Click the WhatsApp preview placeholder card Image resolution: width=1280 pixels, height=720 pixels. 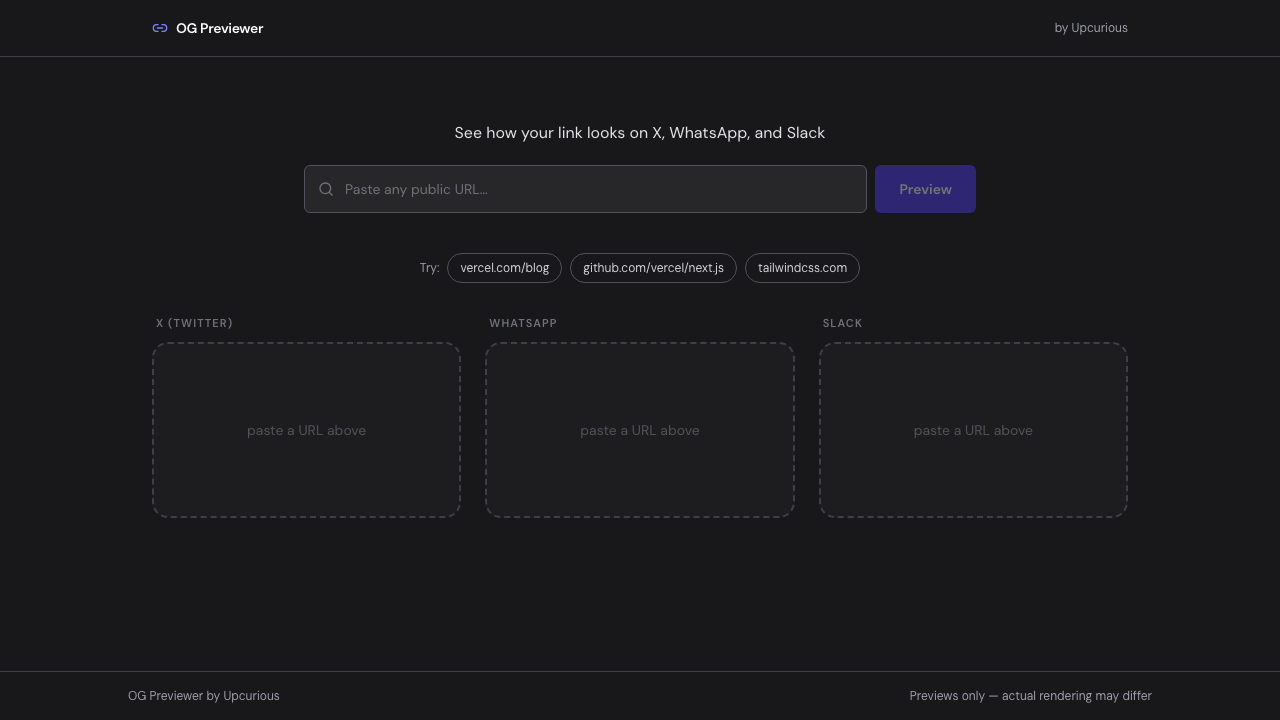[x=640, y=430]
